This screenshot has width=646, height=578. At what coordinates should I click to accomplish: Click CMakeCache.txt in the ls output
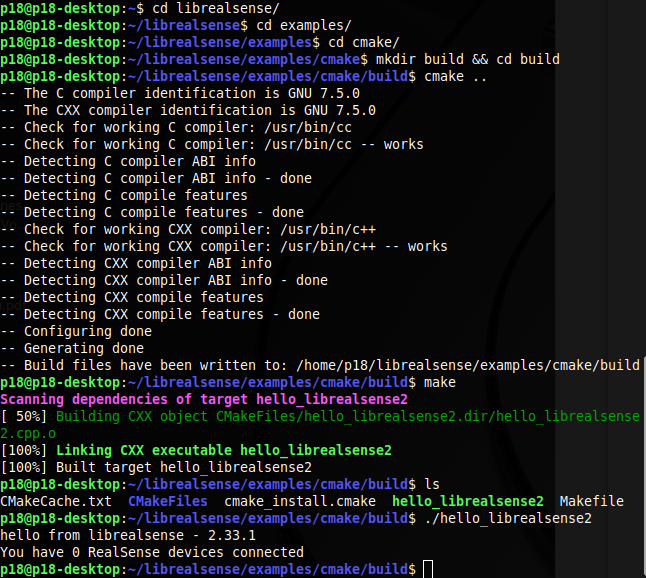click(x=56, y=501)
